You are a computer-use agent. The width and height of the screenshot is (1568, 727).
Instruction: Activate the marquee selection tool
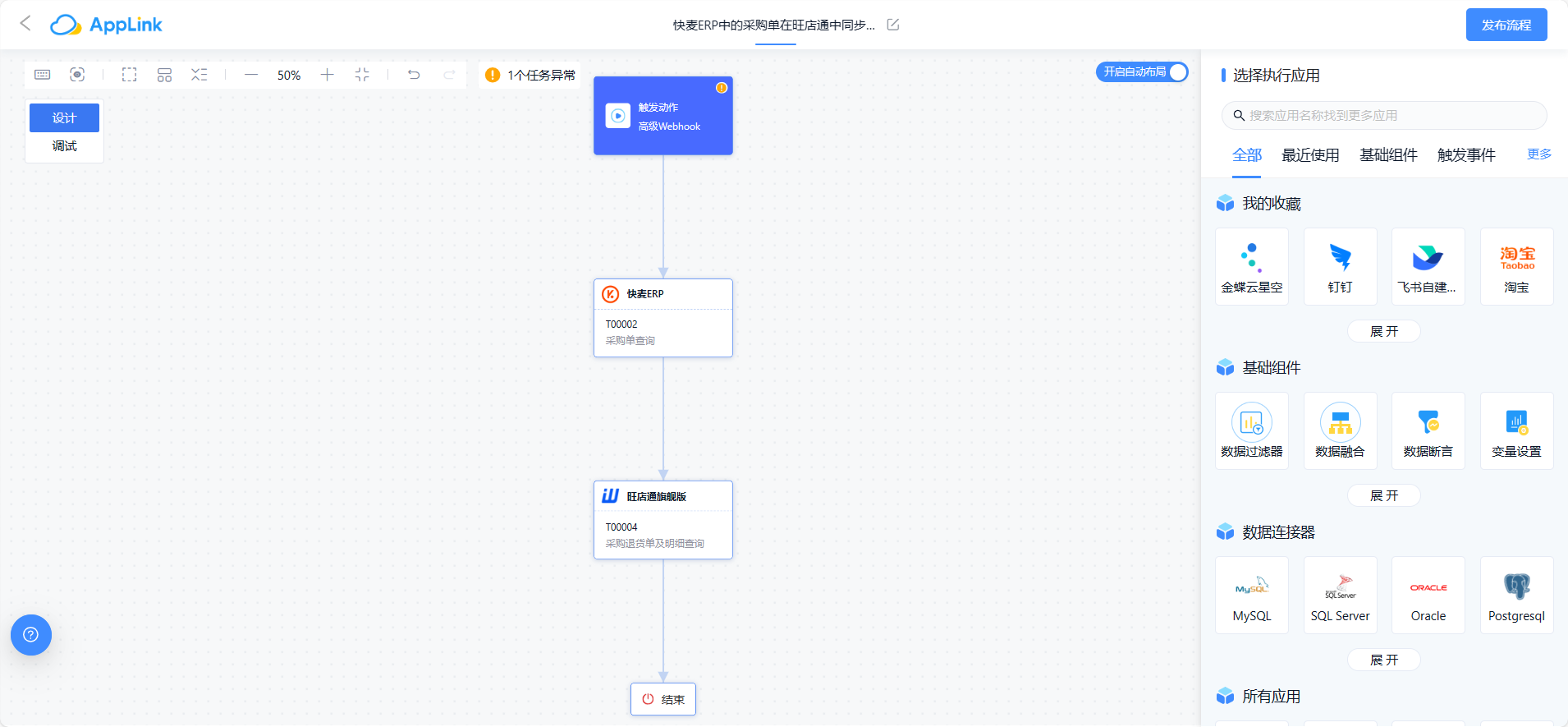click(130, 75)
